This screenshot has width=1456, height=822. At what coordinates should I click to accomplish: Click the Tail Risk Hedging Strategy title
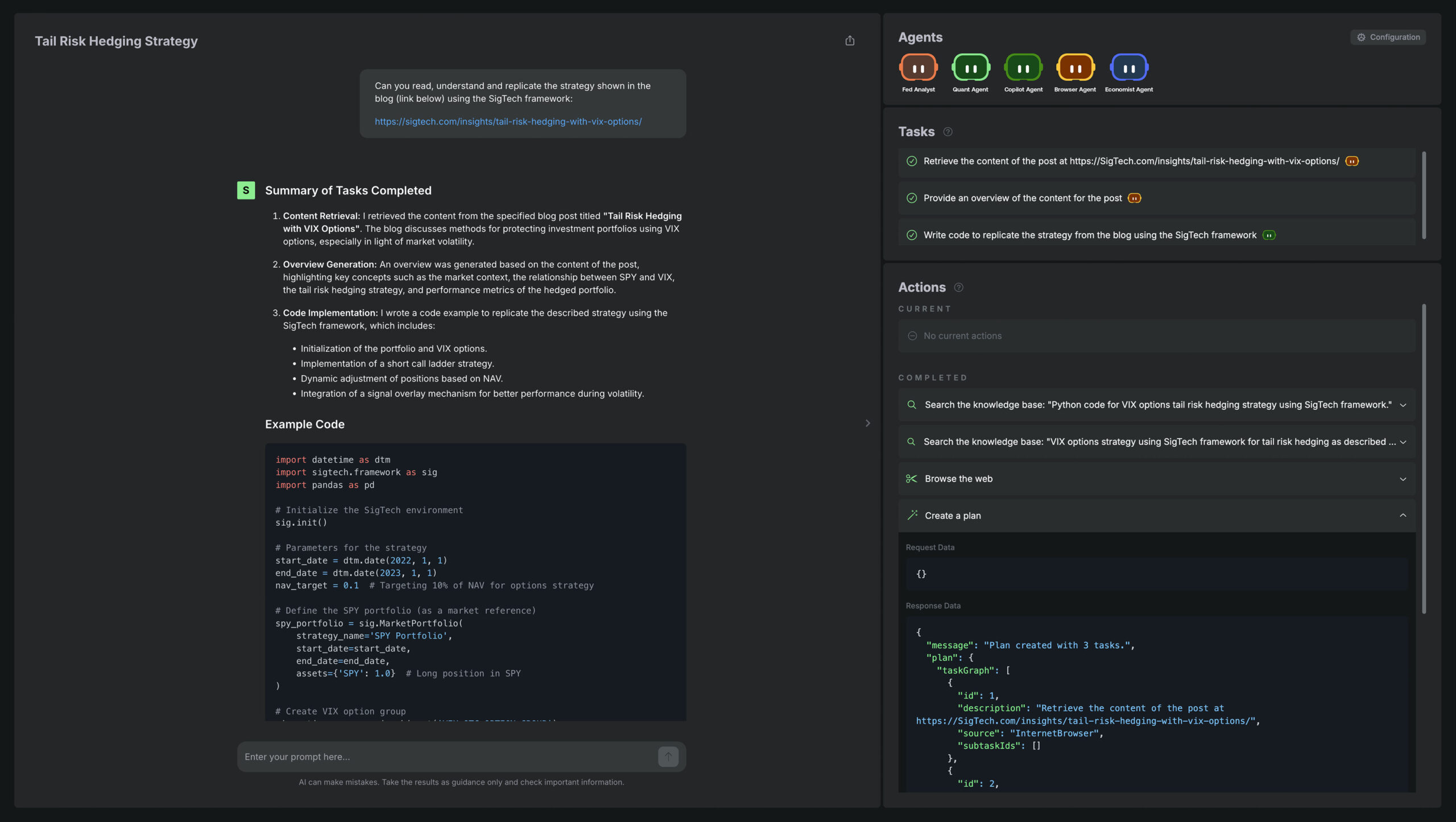(116, 41)
